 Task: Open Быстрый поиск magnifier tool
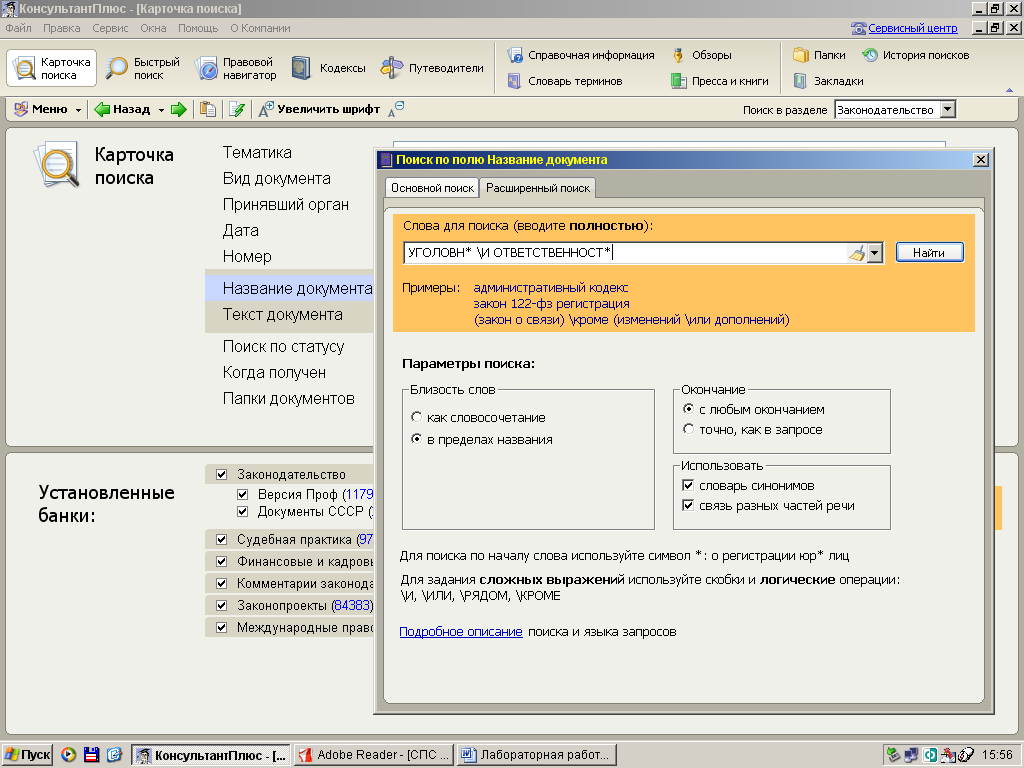[143, 68]
